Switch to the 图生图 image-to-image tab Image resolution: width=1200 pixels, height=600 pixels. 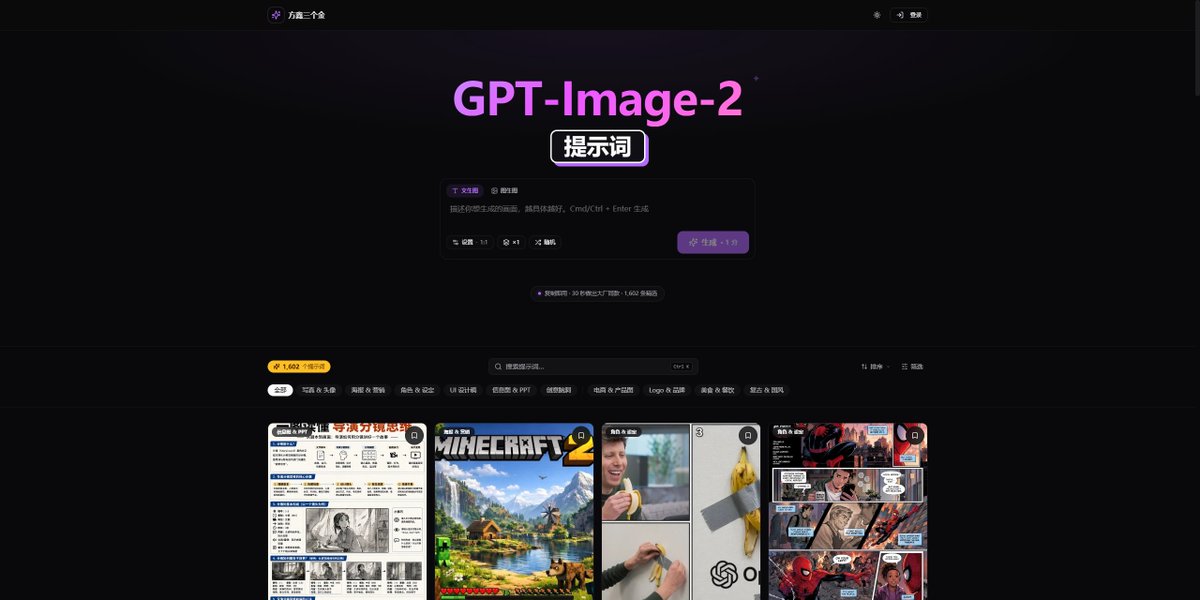tap(504, 190)
